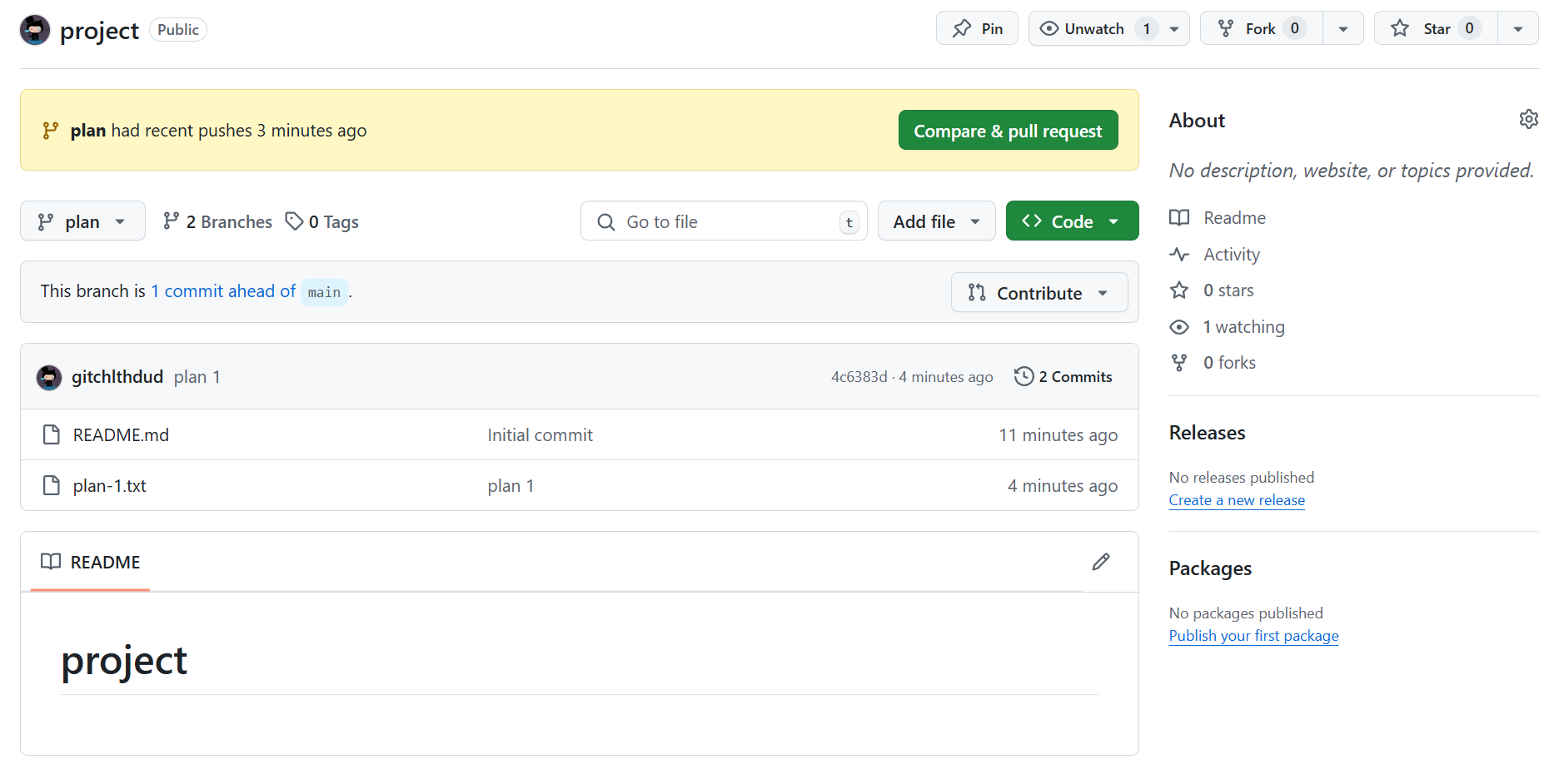This screenshot has height=784, width=1564.
Task: Open the Star lists dropdown arrow
Action: coord(1518,28)
